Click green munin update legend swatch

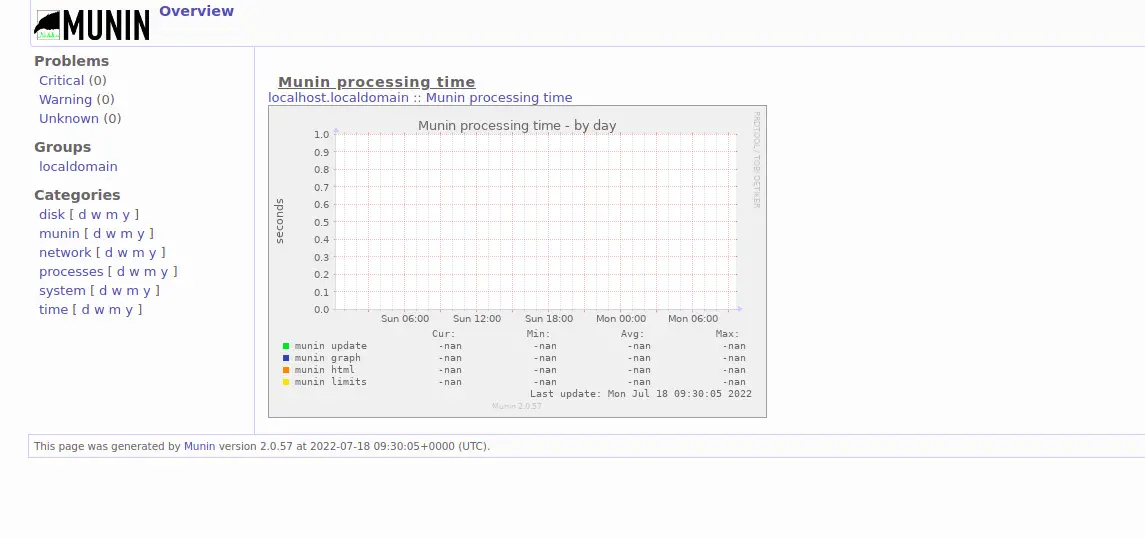[286, 346]
